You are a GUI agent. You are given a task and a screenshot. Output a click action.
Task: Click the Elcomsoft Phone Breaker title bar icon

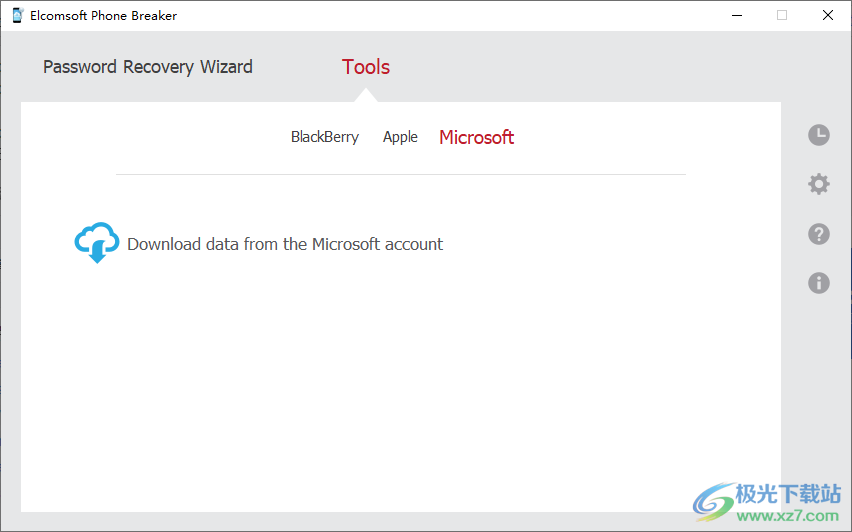coord(17,15)
